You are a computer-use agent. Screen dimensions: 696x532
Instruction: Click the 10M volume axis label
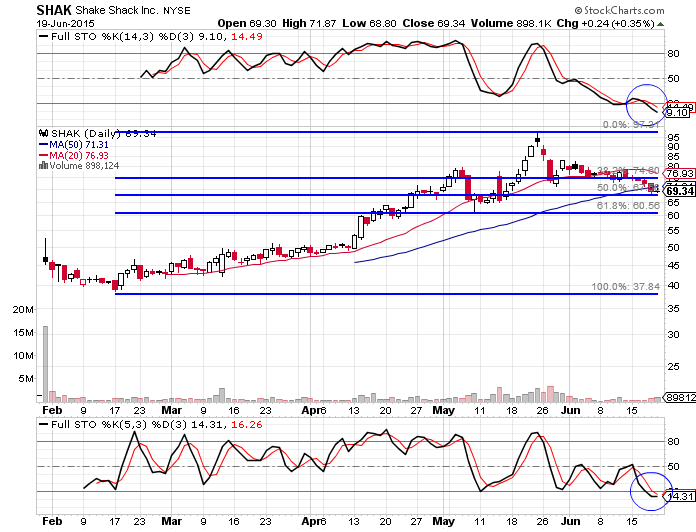(23, 356)
